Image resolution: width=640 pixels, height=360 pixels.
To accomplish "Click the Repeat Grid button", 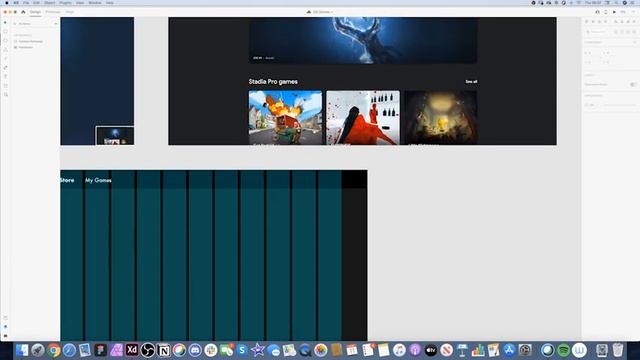I will (x=595, y=31).
